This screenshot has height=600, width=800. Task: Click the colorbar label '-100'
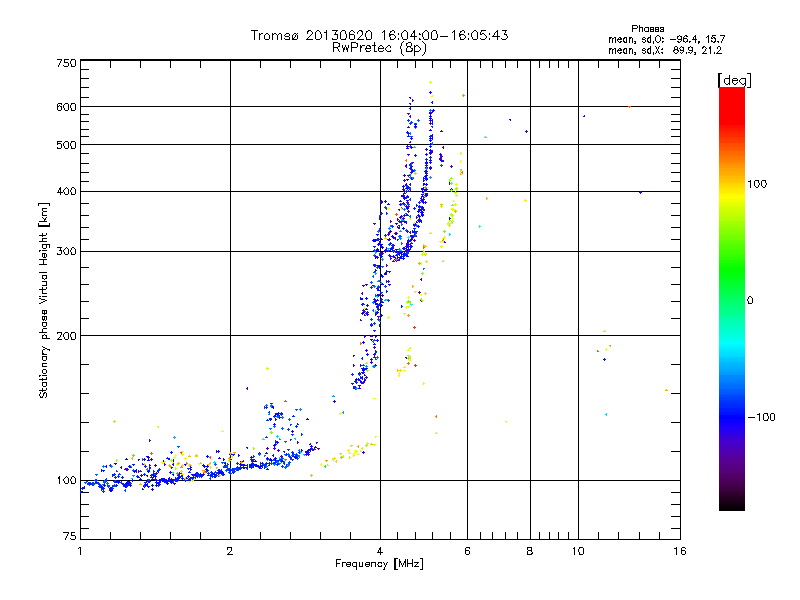[761, 417]
